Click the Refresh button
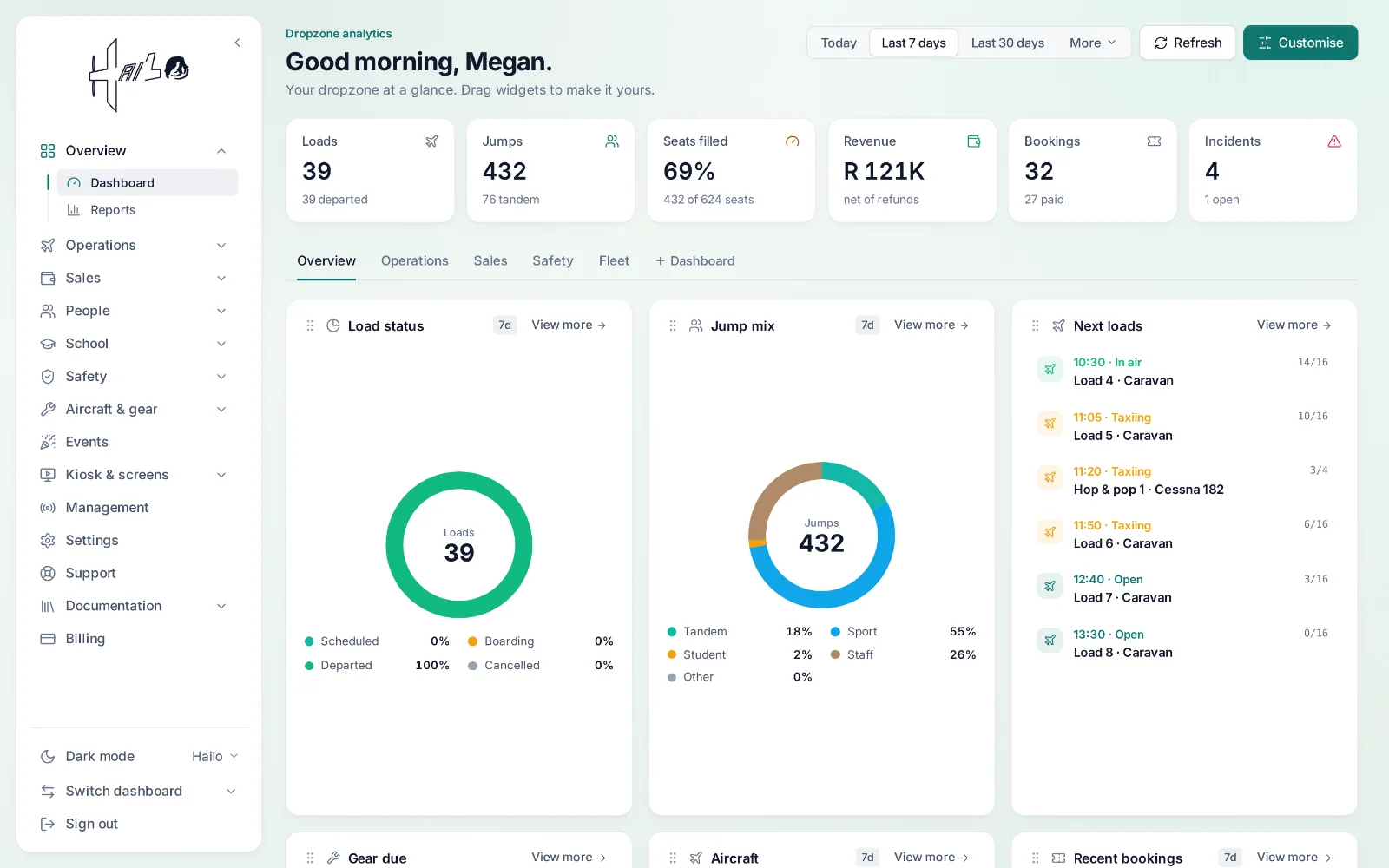The height and width of the screenshot is (868, 1389). click(1188, 43)
